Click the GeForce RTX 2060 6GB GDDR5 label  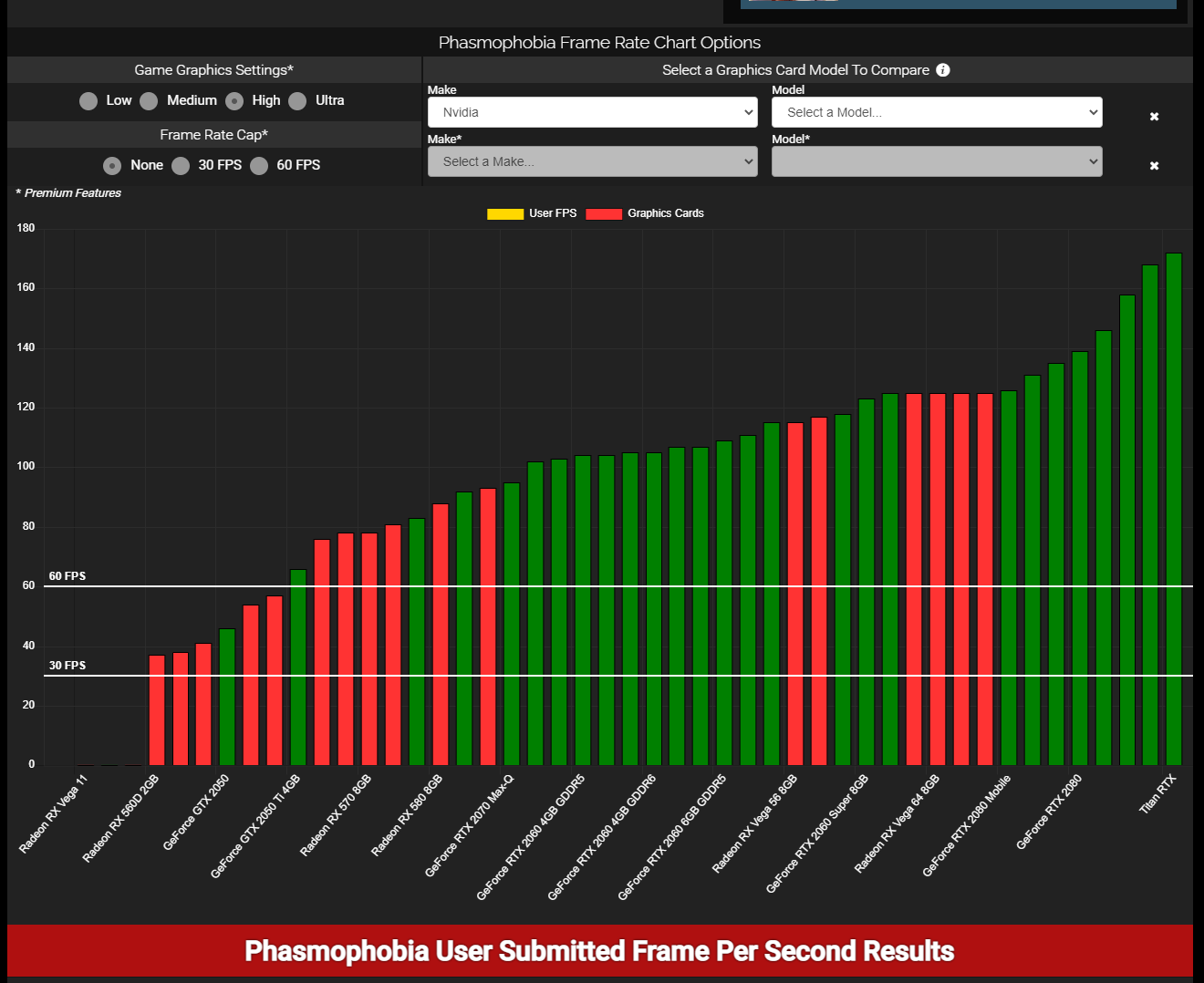click(672, 837)
